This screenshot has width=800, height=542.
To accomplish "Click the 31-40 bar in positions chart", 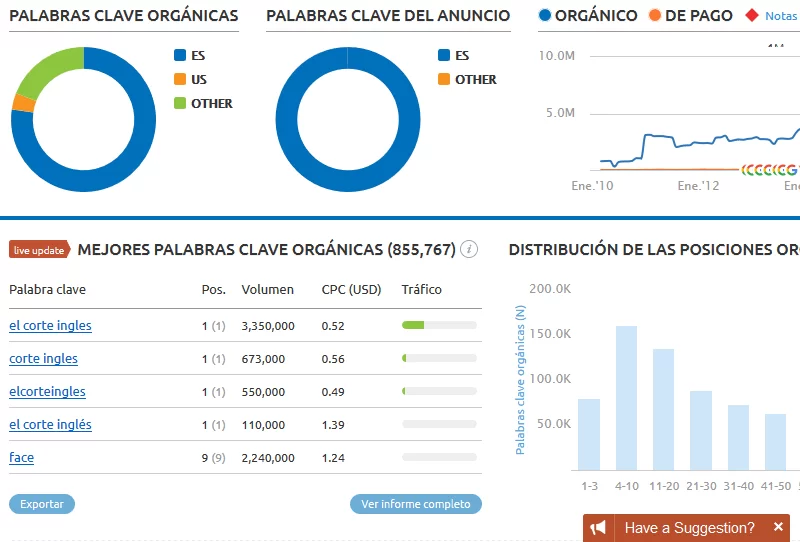I will [x=738, y=437].
